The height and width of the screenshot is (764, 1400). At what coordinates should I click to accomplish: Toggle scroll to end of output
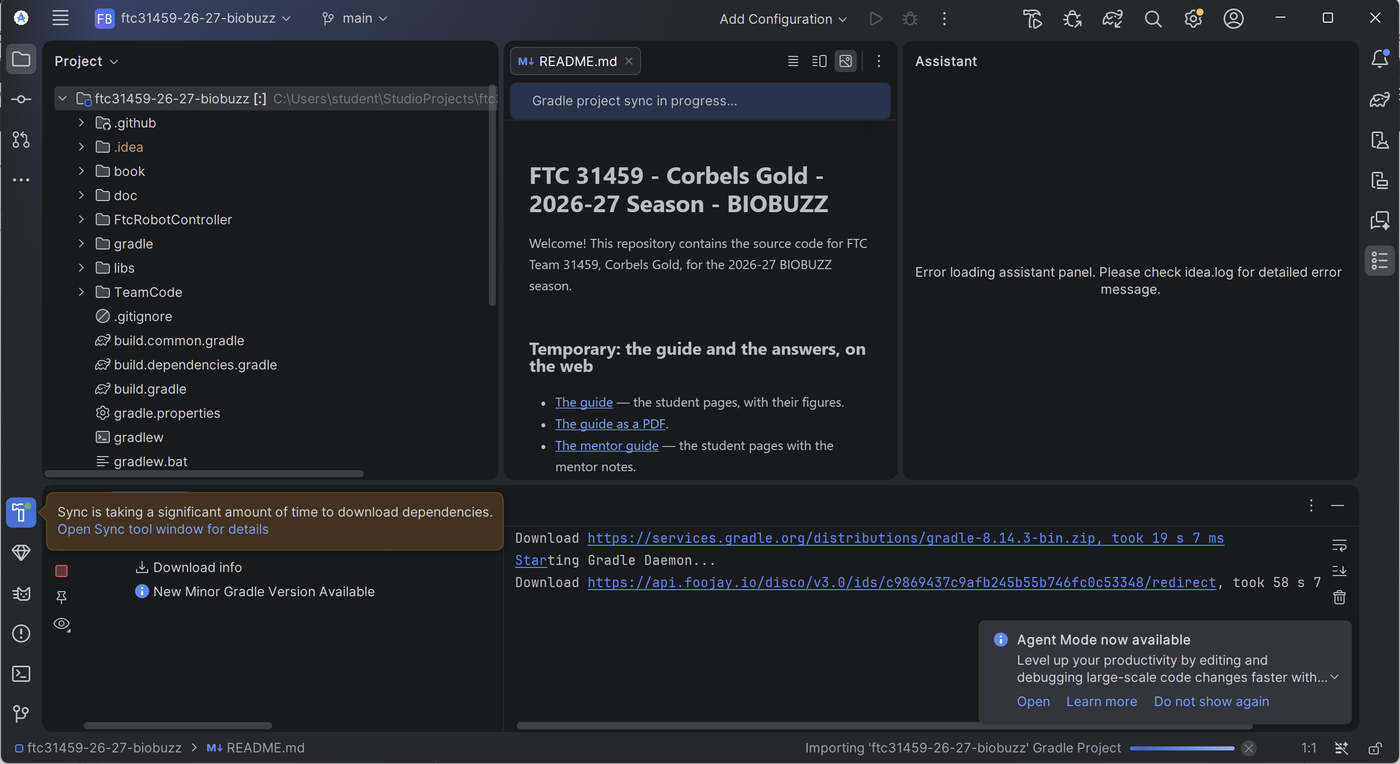pos(1339,571)
